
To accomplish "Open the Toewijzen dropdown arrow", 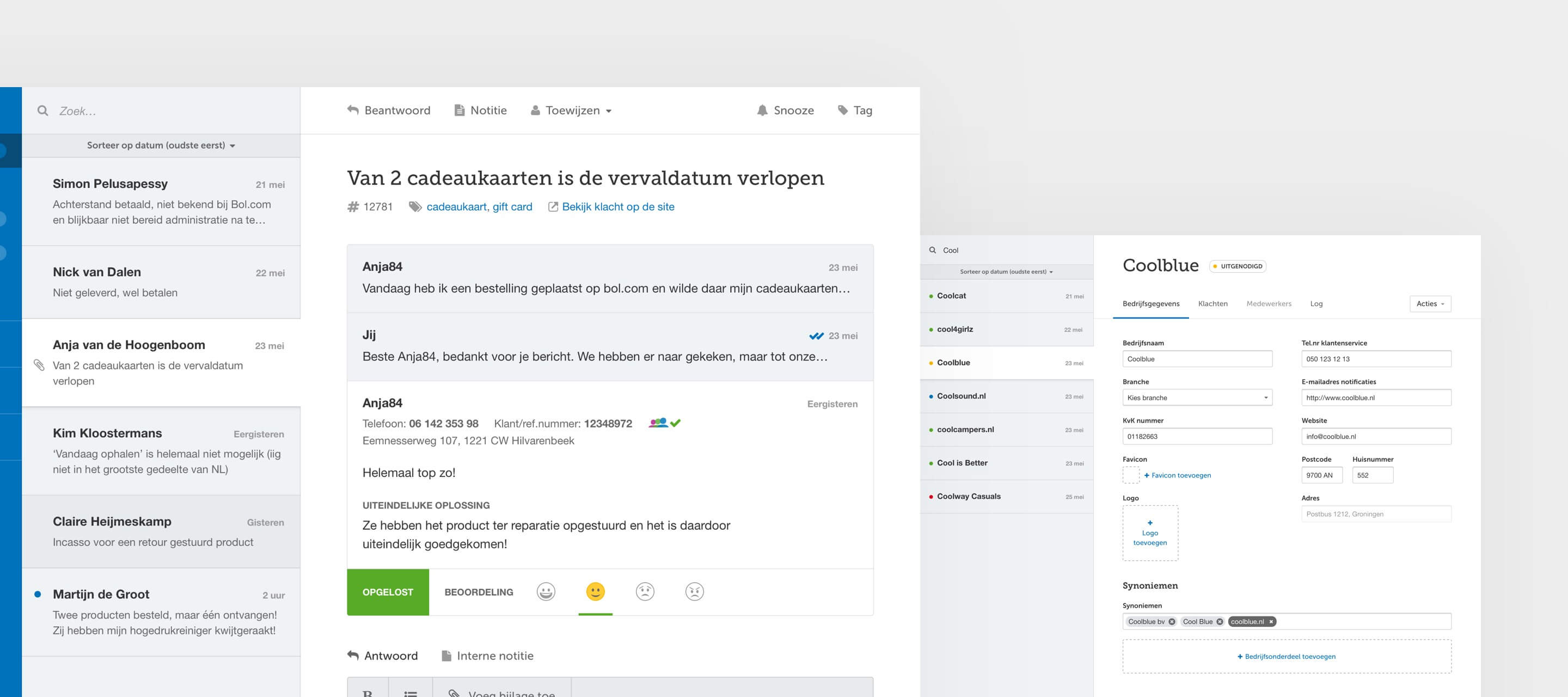I will coord(609,111).
